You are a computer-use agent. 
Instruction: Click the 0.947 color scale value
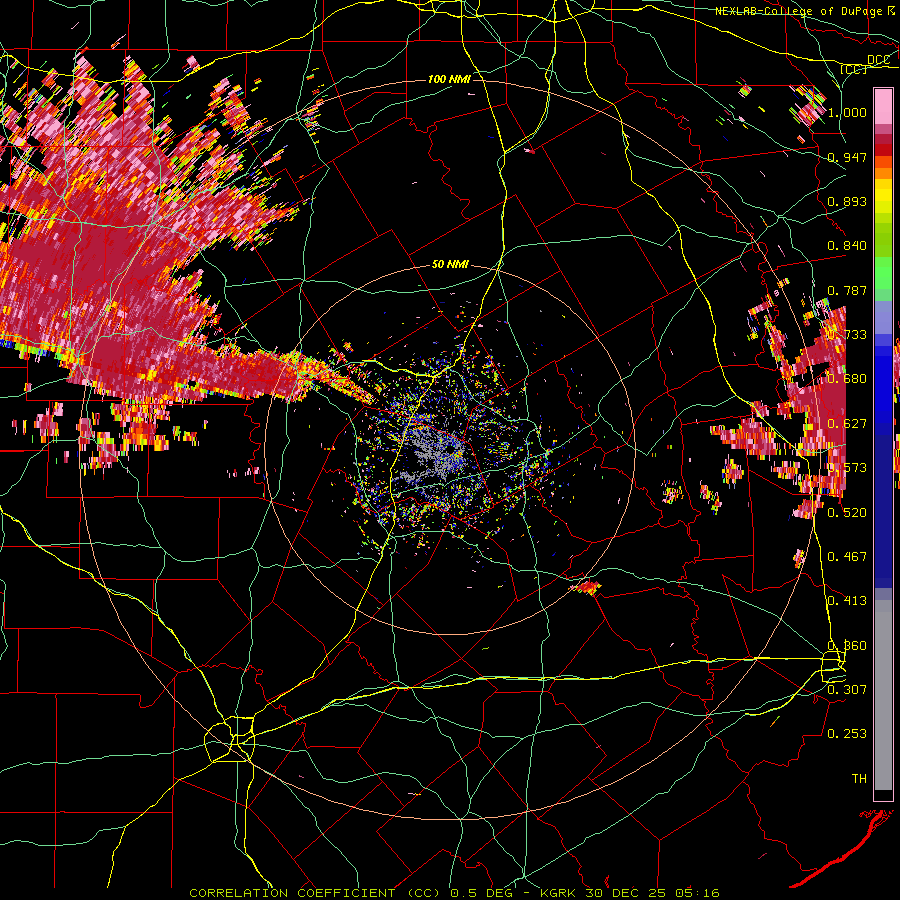[847, 157]
